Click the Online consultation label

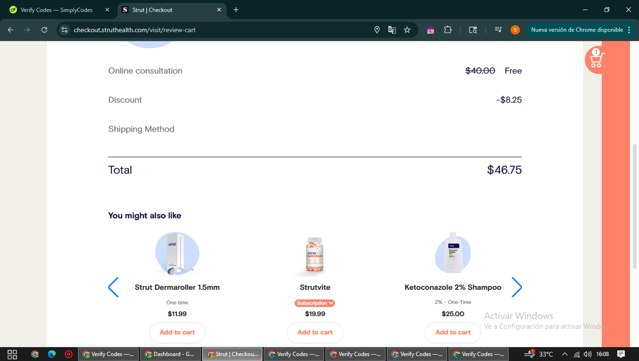(x=145, y=71)
